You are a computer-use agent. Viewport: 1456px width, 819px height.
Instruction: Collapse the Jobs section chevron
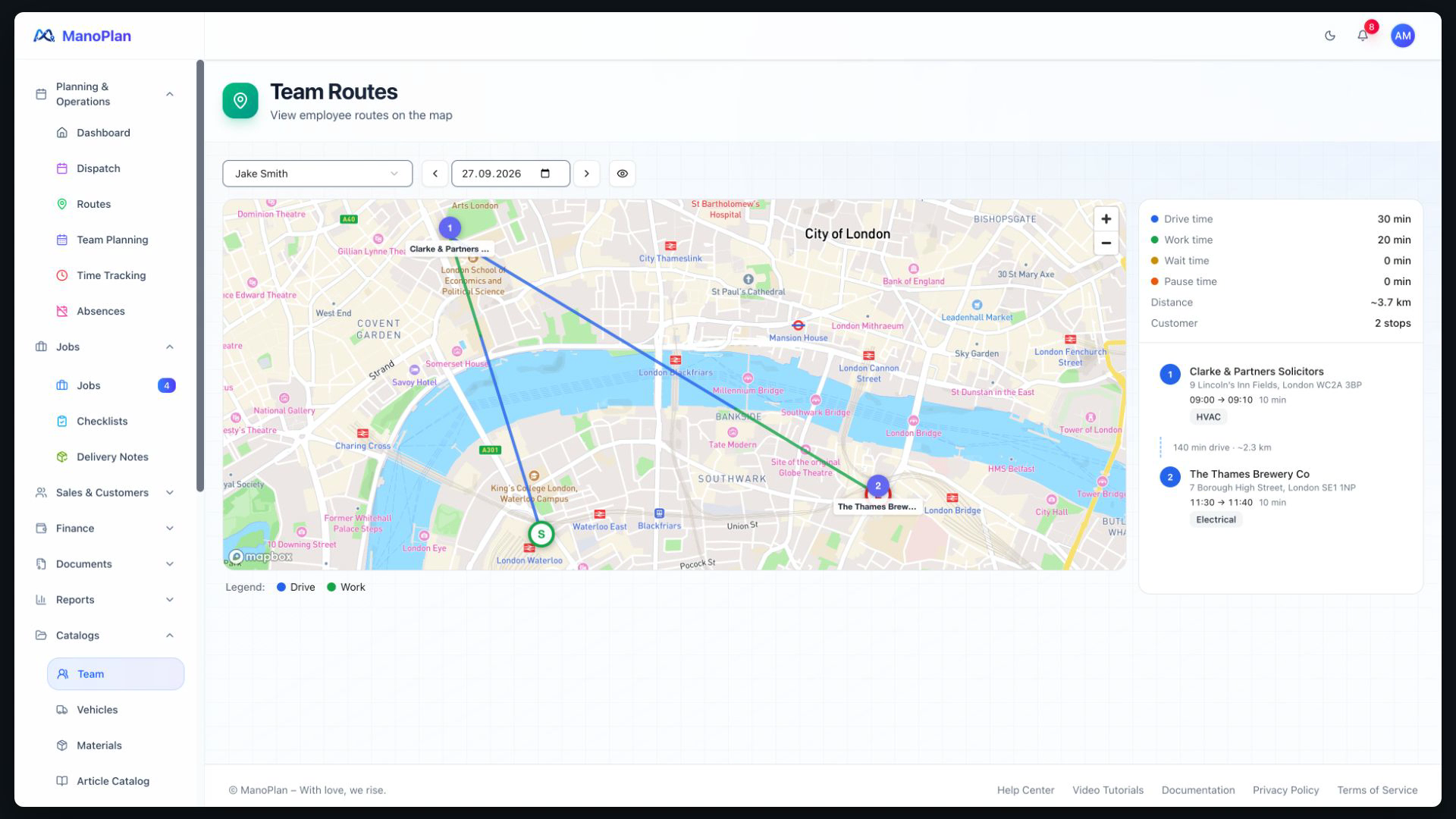tap(170, 347)
